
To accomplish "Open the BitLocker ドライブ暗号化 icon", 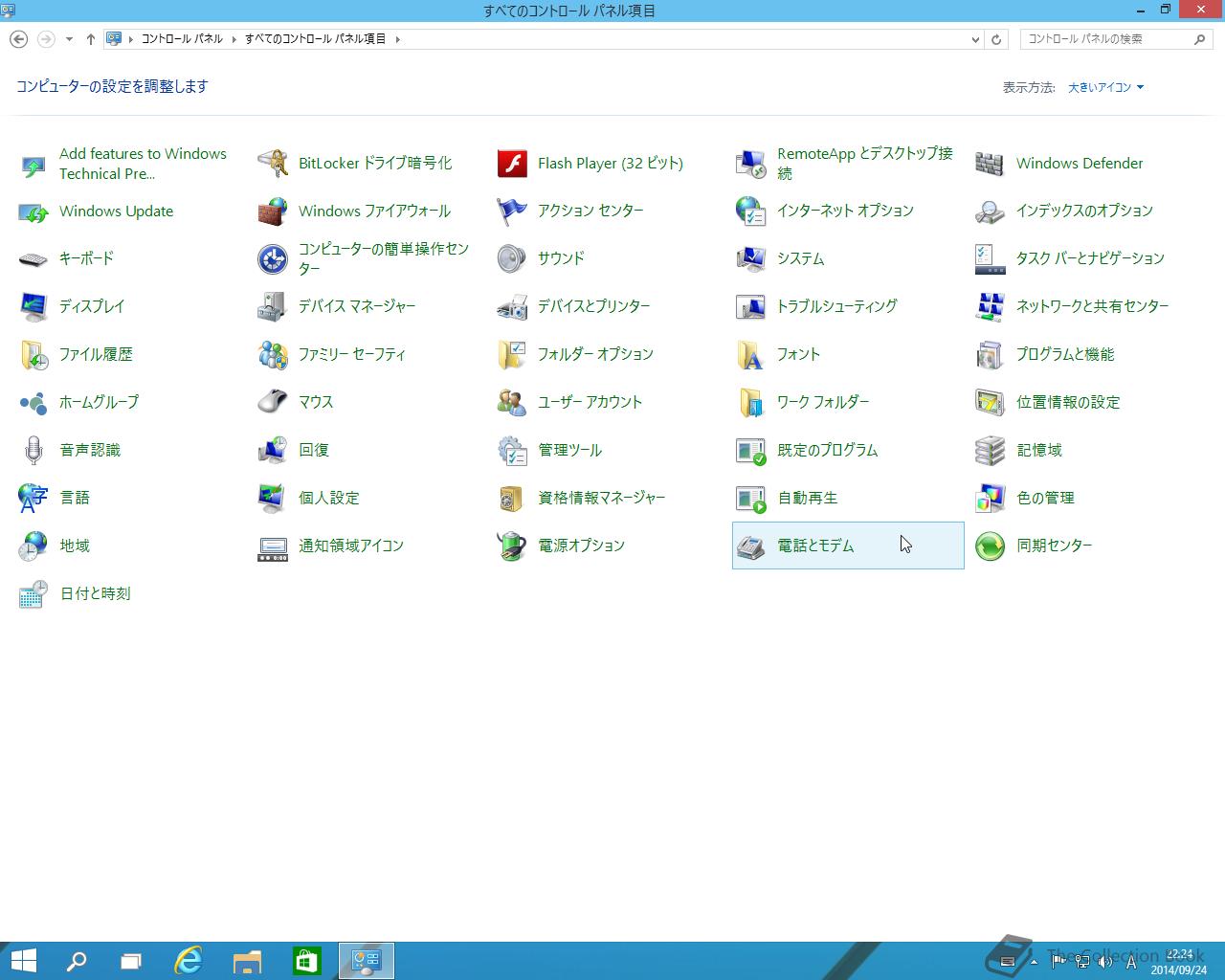I will click(x=273, y=163).
